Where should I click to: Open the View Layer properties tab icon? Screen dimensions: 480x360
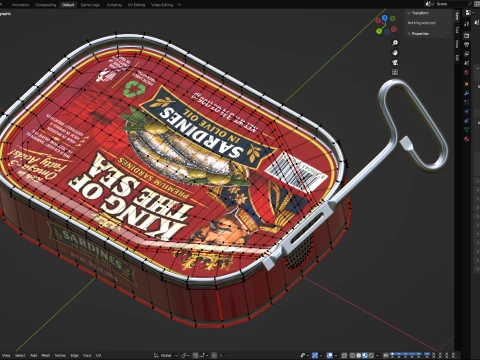(467, 54)
